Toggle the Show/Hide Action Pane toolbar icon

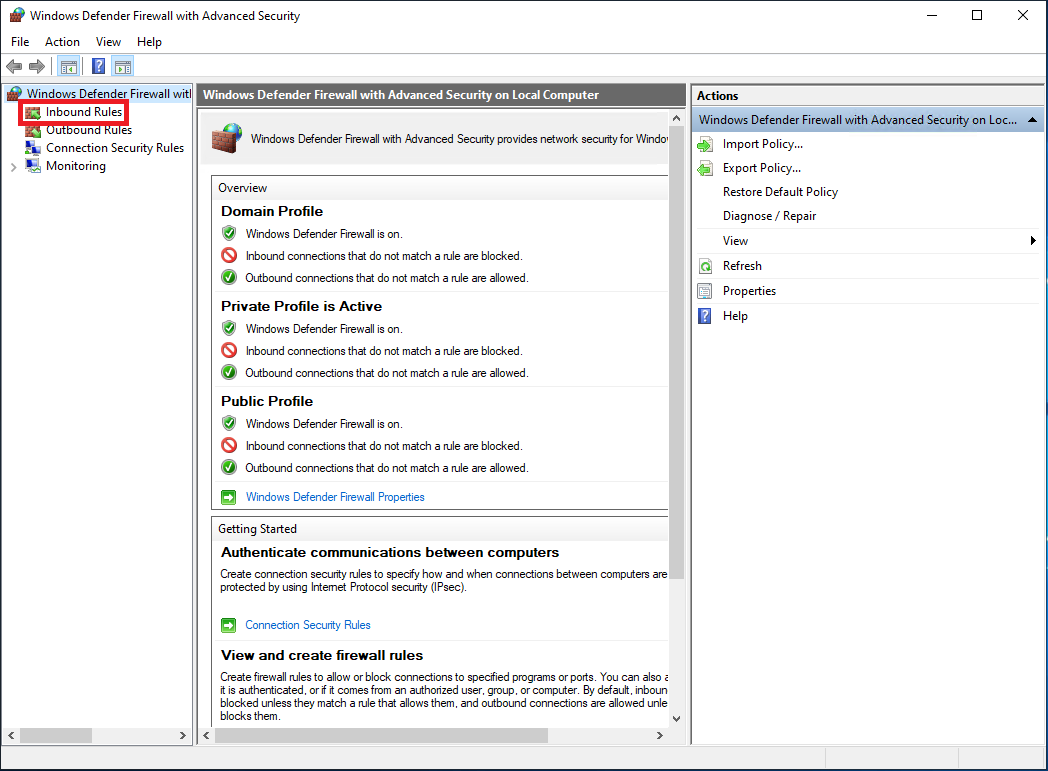coord(123,66)
